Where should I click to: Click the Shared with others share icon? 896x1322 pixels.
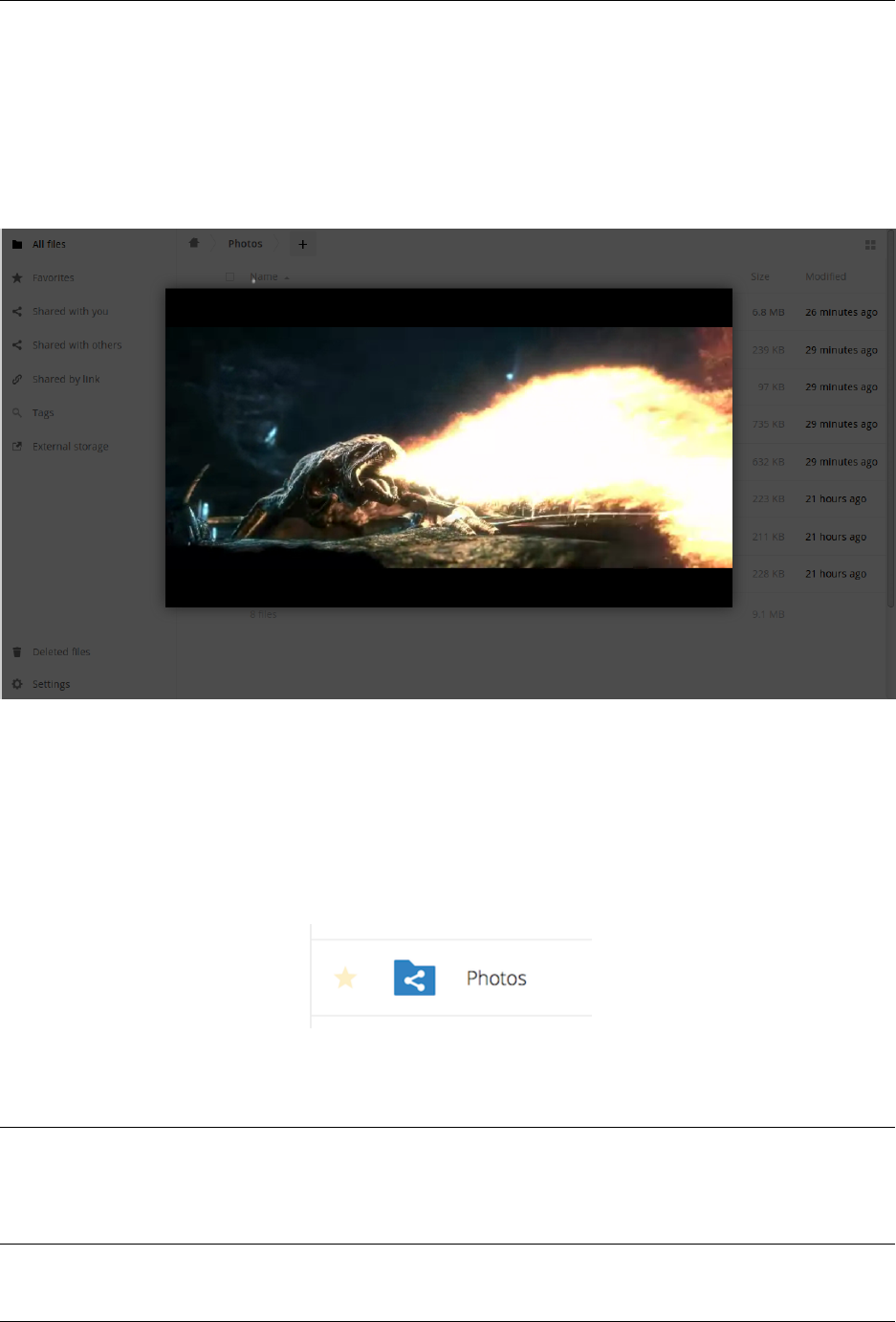[x=17, y=344]
